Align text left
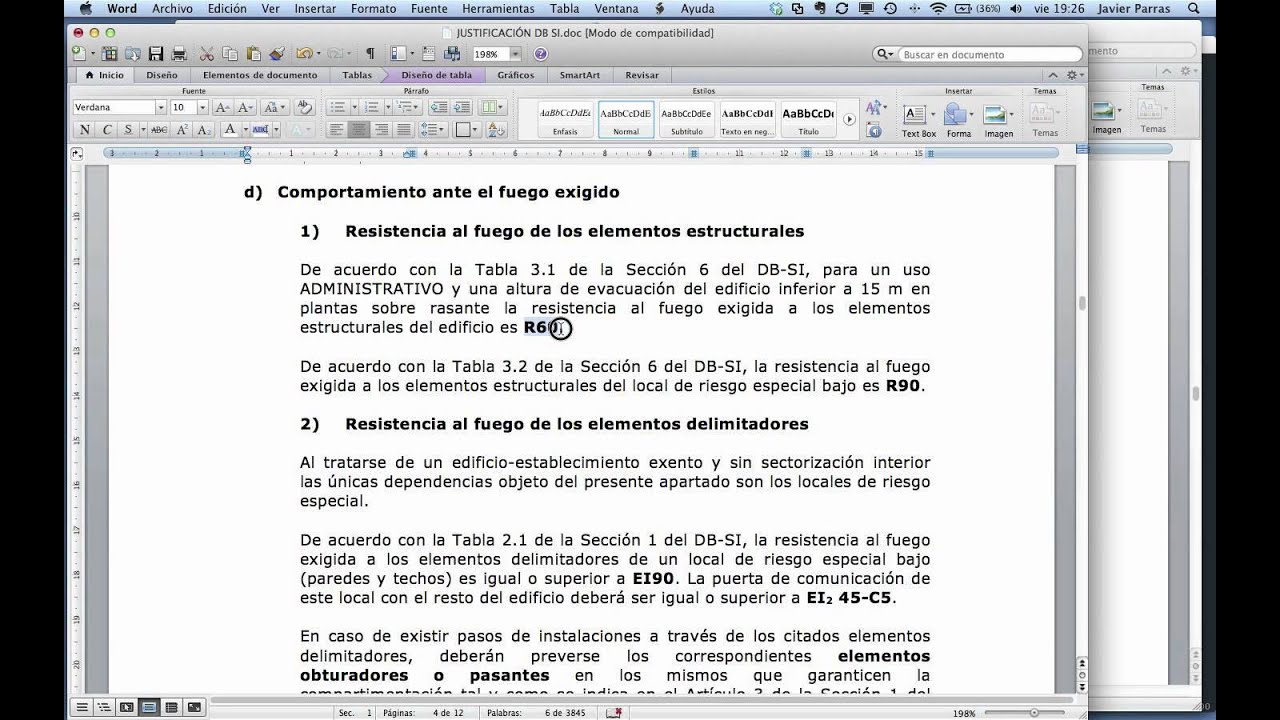The height and width of the screenshot is (720, 1280). click(x=336, y=130)
